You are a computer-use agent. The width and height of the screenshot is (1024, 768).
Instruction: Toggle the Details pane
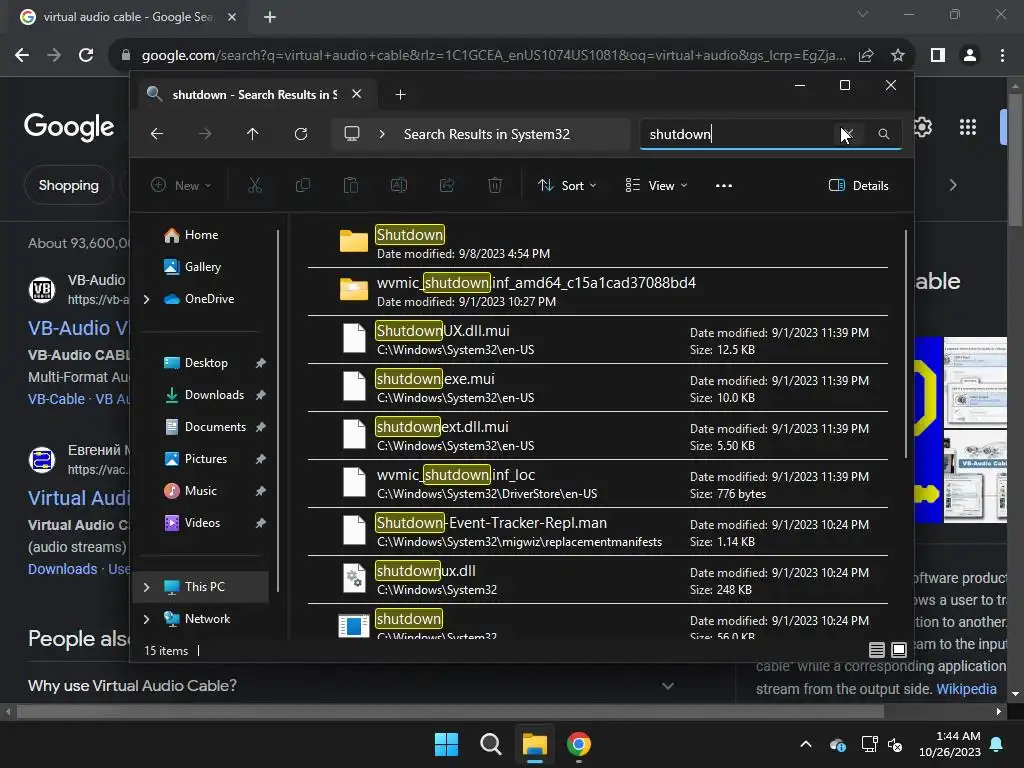(859, 185)
